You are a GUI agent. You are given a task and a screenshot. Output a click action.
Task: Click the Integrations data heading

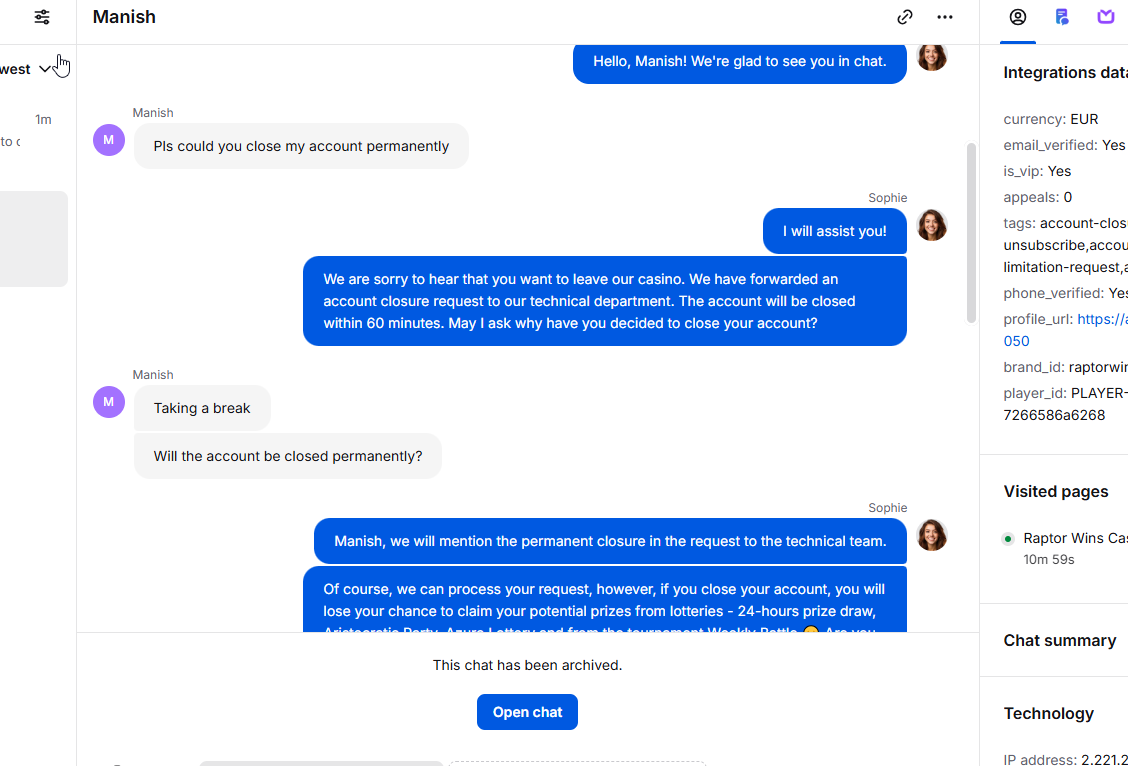click(x=1065, y=73)
